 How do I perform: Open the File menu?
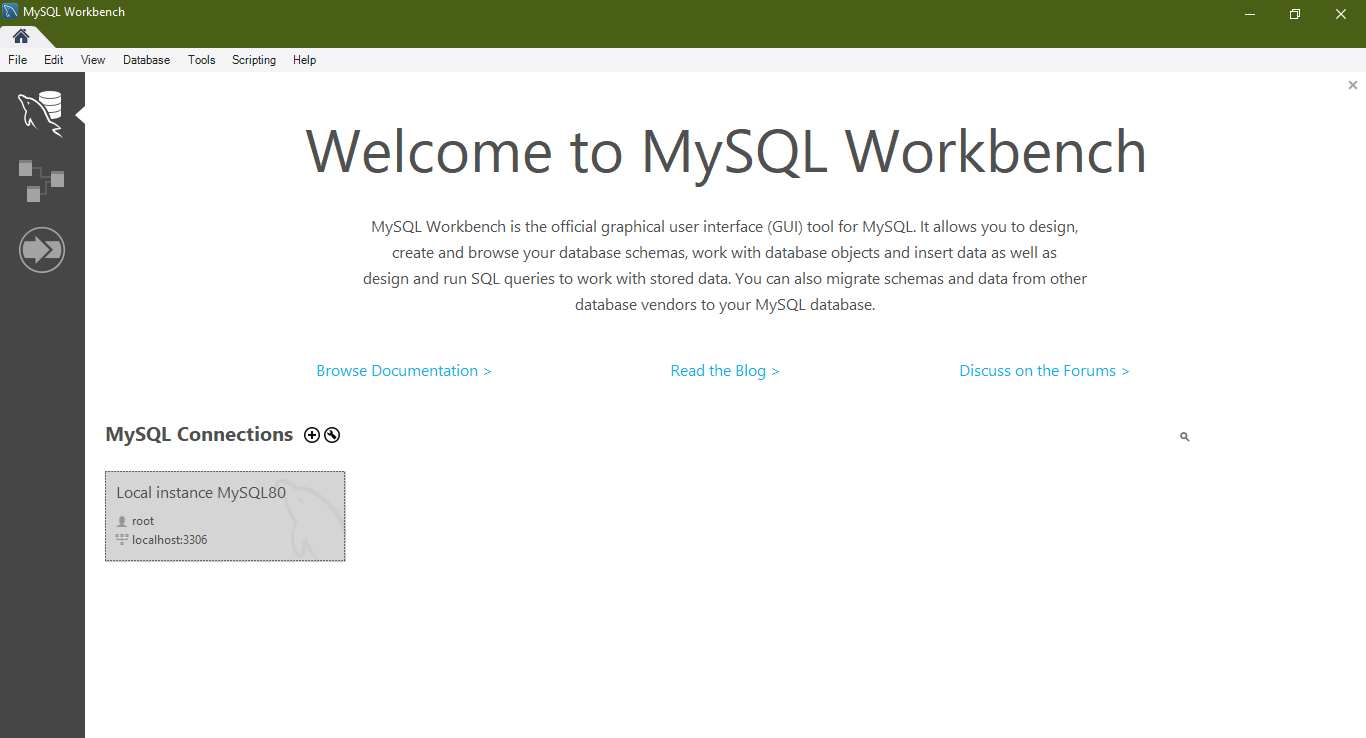tap(17, 60)
